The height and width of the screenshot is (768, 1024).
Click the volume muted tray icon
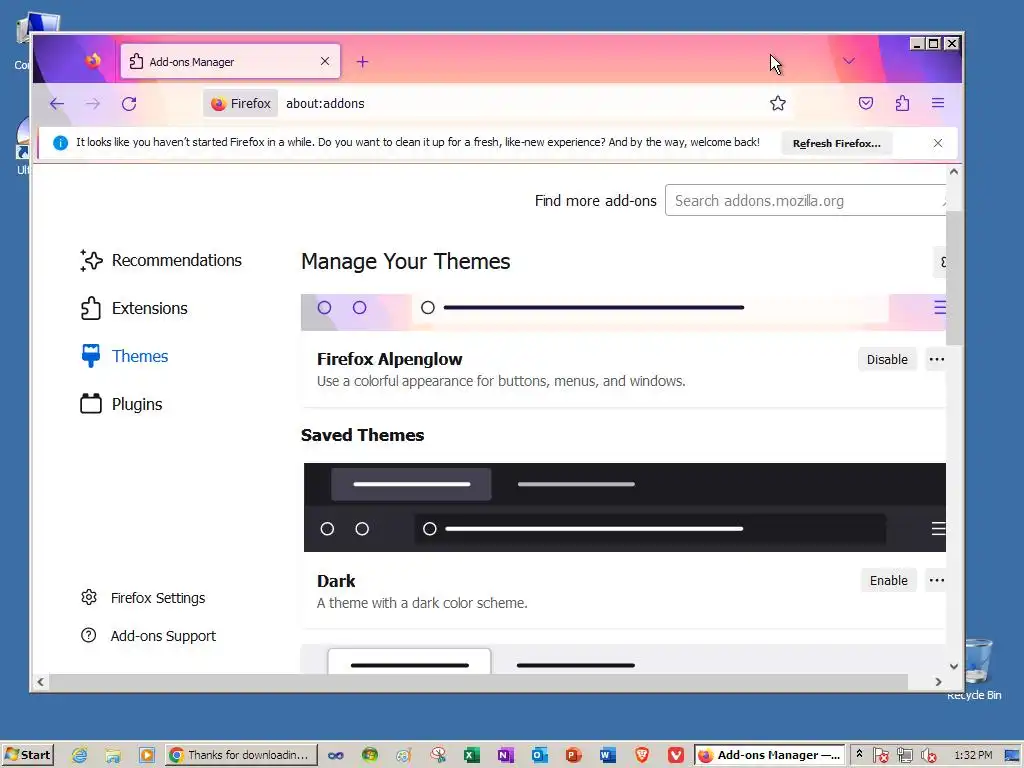(929, 756)
